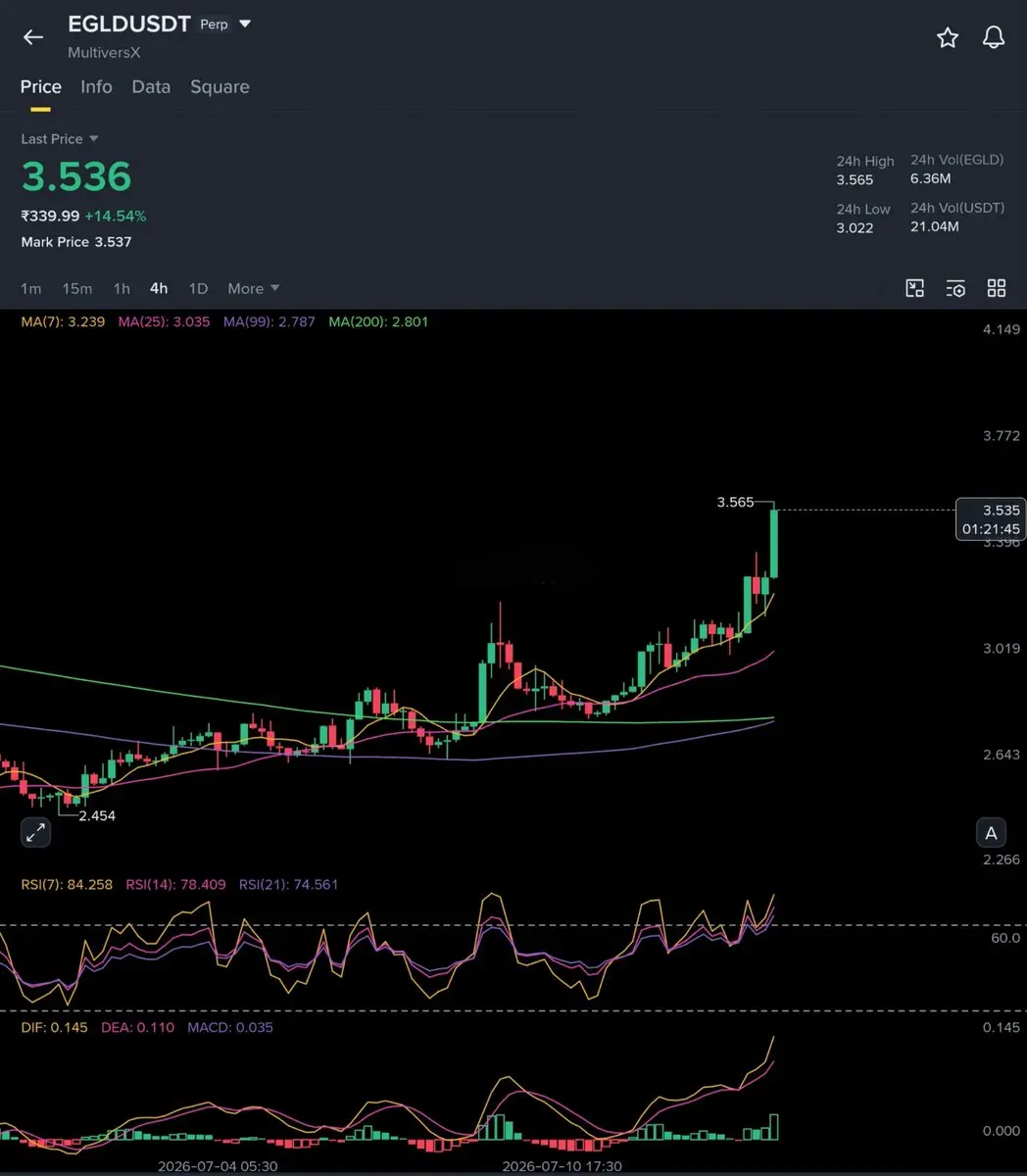The width and height of the screenshot is (1027, 1176).
Task: Click the 4.149 price axis label
Action: click(x=1002, y=329)
